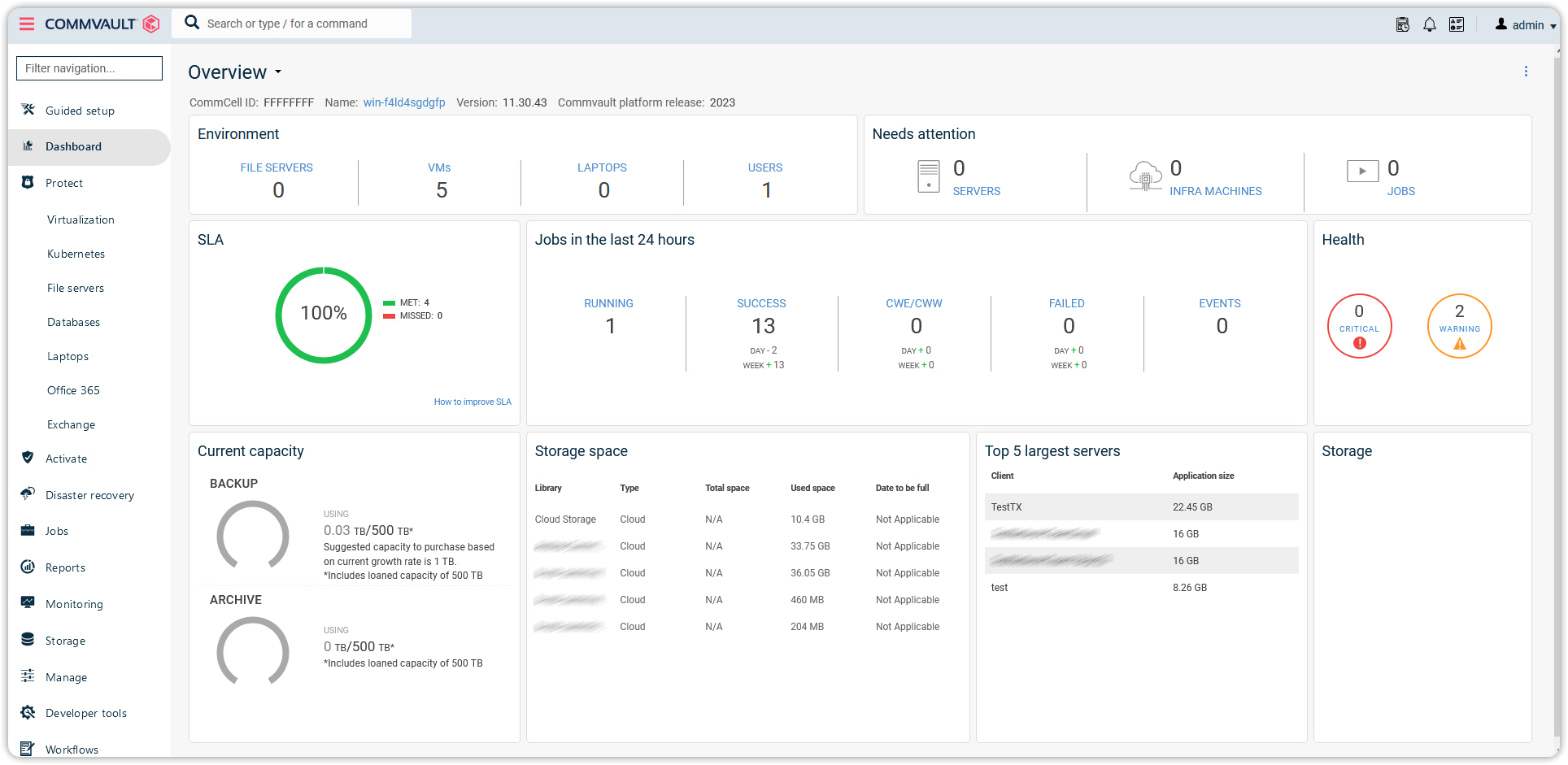Click the Jobs briefcase icon

click(28, 530)
